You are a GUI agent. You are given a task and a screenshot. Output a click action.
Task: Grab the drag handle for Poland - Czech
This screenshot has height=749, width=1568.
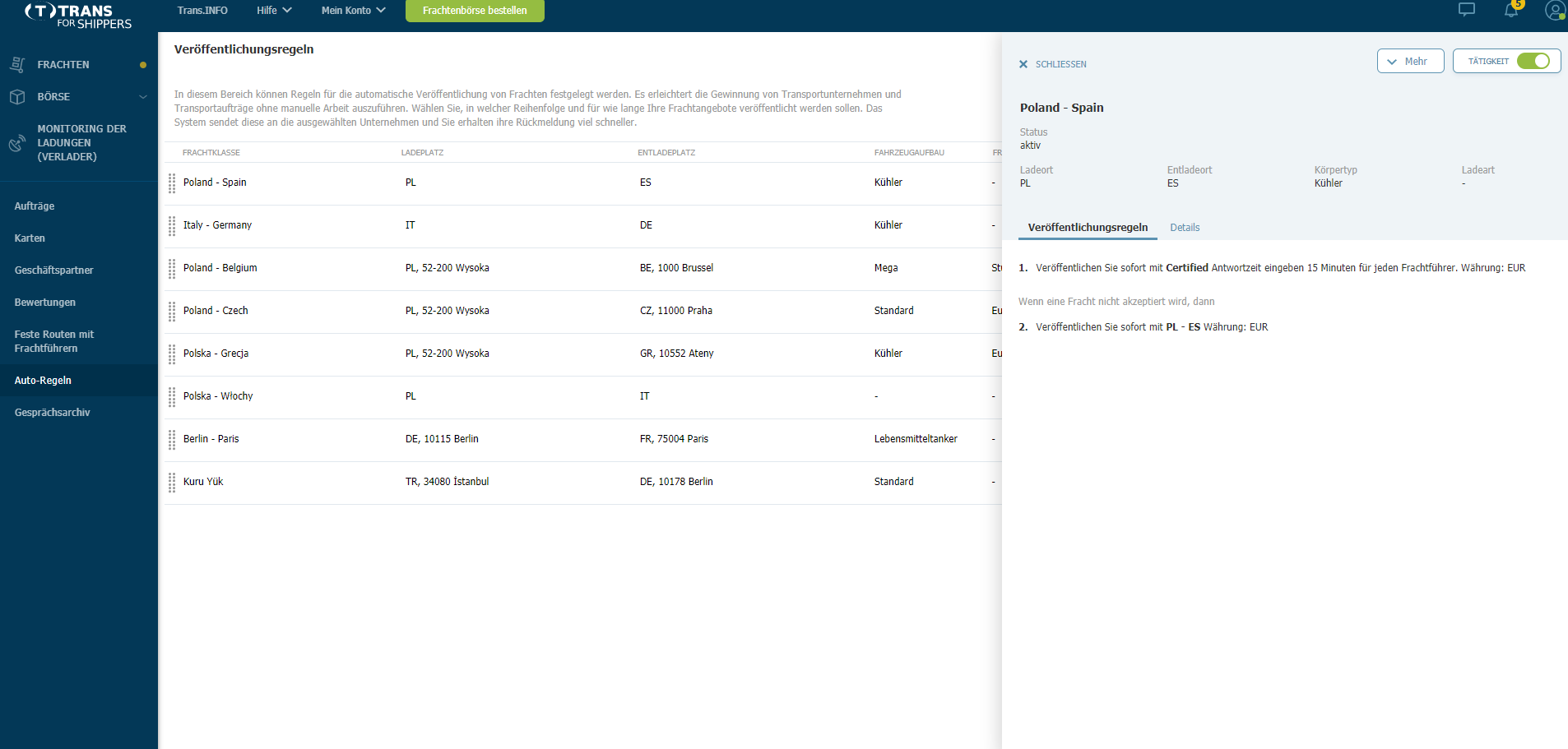[172, 312]
